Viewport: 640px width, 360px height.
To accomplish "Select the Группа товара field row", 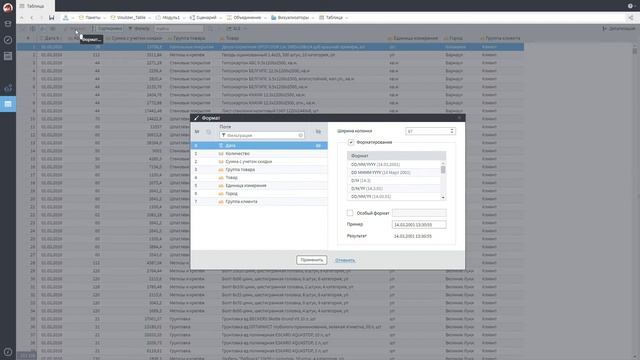I will tap(259, 169).
